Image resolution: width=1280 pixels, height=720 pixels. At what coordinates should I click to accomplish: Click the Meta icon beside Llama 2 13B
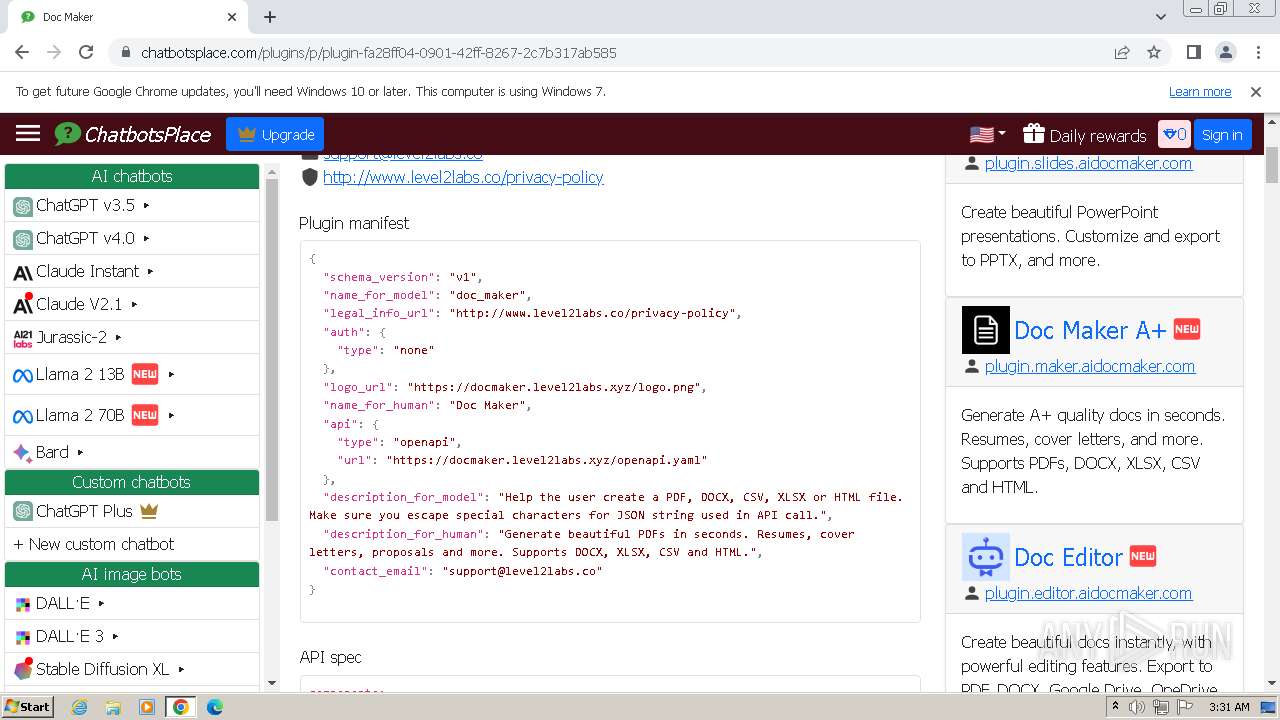coord(23,375)
